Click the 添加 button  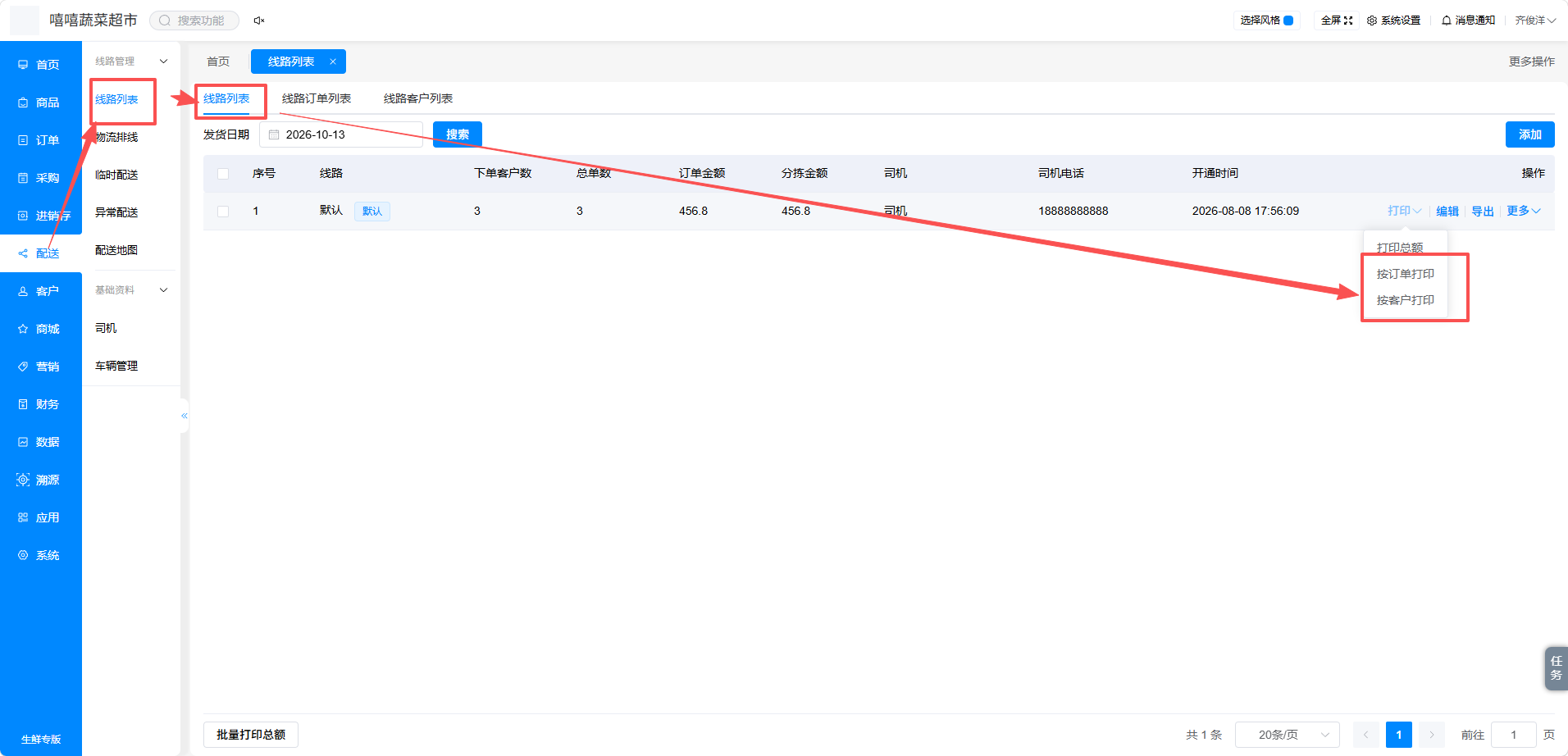click(x=1530, y=134)
